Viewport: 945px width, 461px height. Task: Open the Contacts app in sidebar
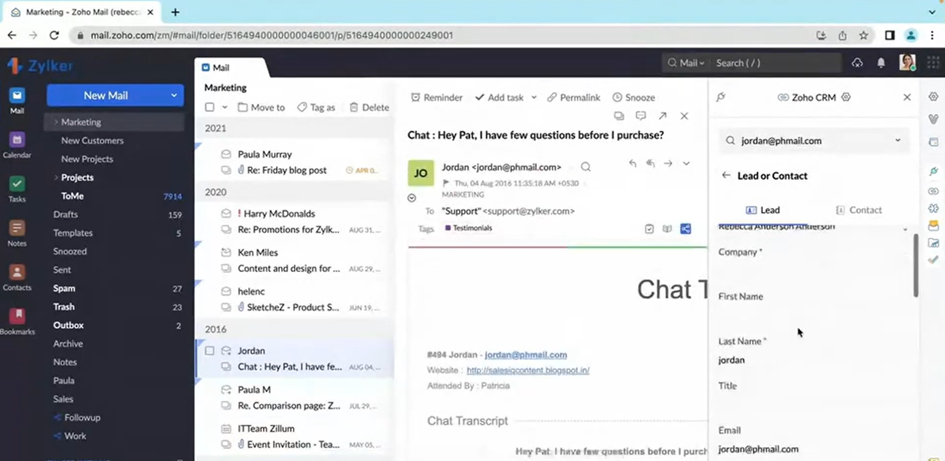[16, 273]
